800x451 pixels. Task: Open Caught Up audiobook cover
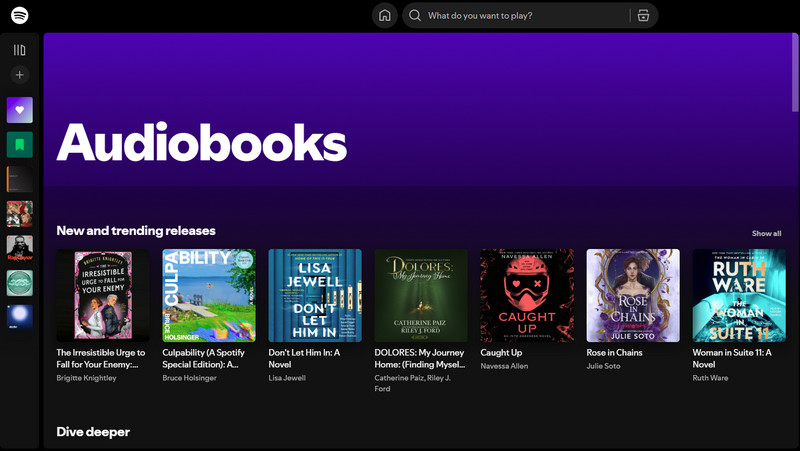point(527,295)
